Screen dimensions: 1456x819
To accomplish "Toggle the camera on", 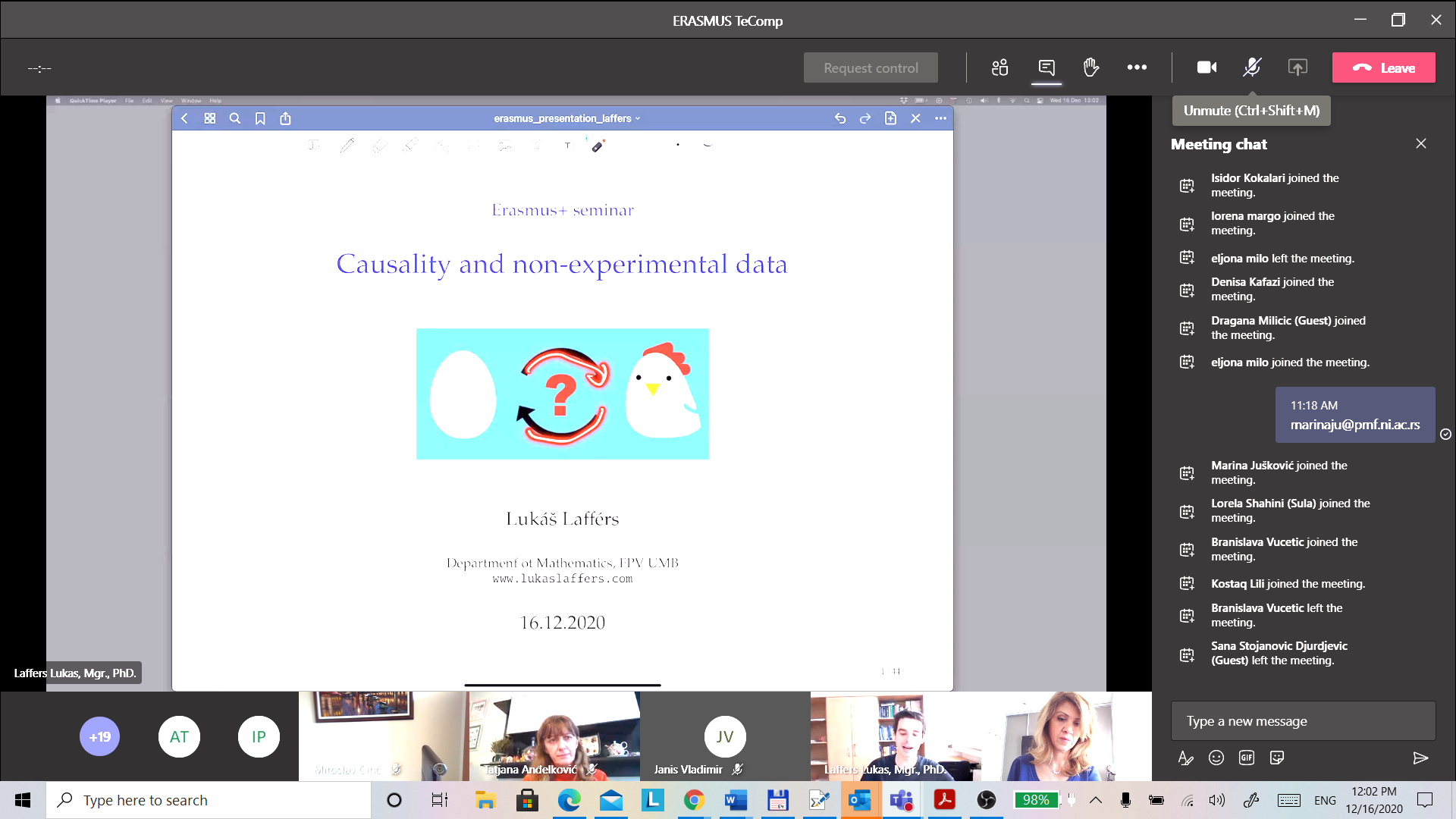I will click(x=1207, y=67).
